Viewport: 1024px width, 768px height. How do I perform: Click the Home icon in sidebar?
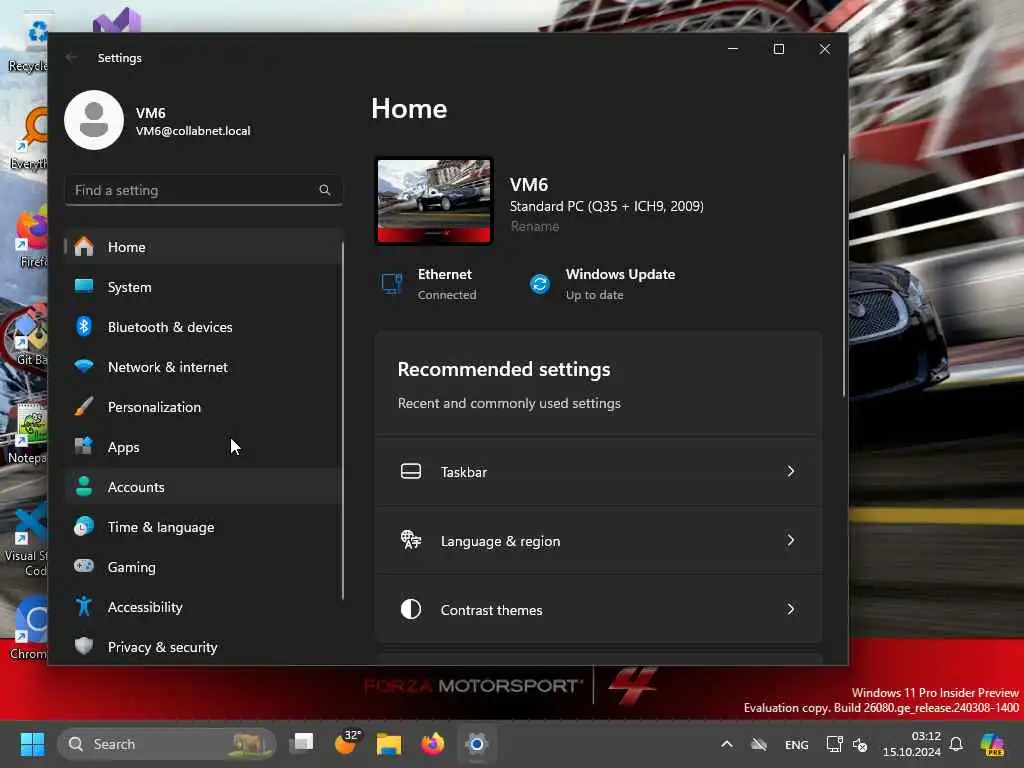(84, 247)
